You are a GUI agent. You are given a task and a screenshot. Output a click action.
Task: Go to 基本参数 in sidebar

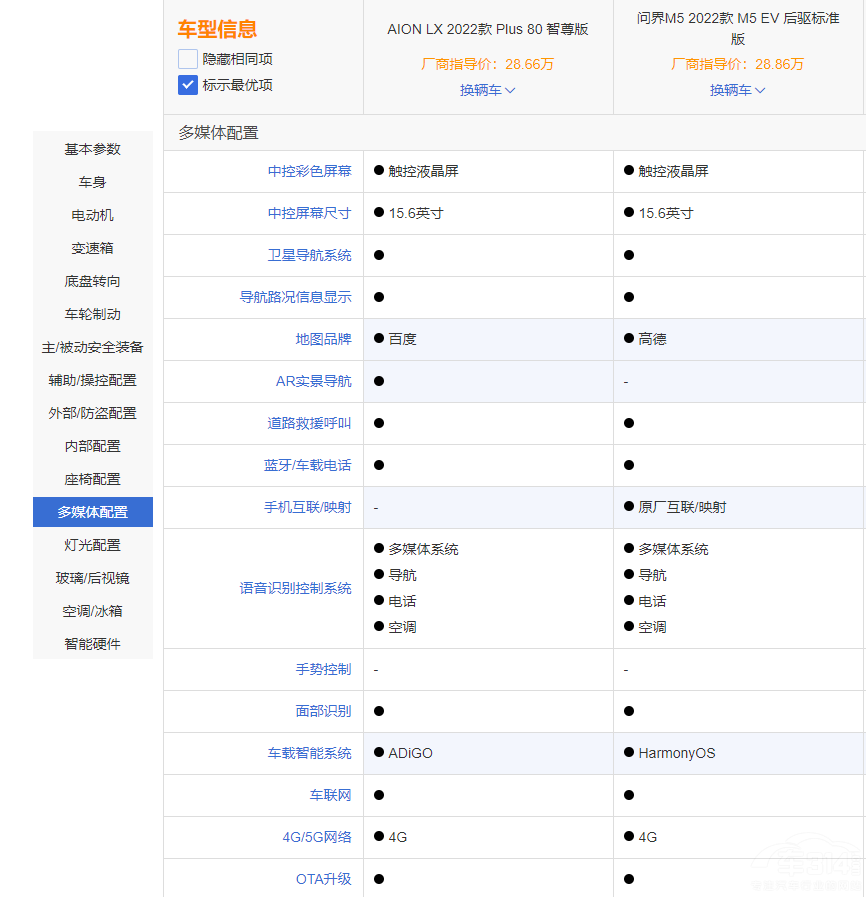[x=92, y=149]
